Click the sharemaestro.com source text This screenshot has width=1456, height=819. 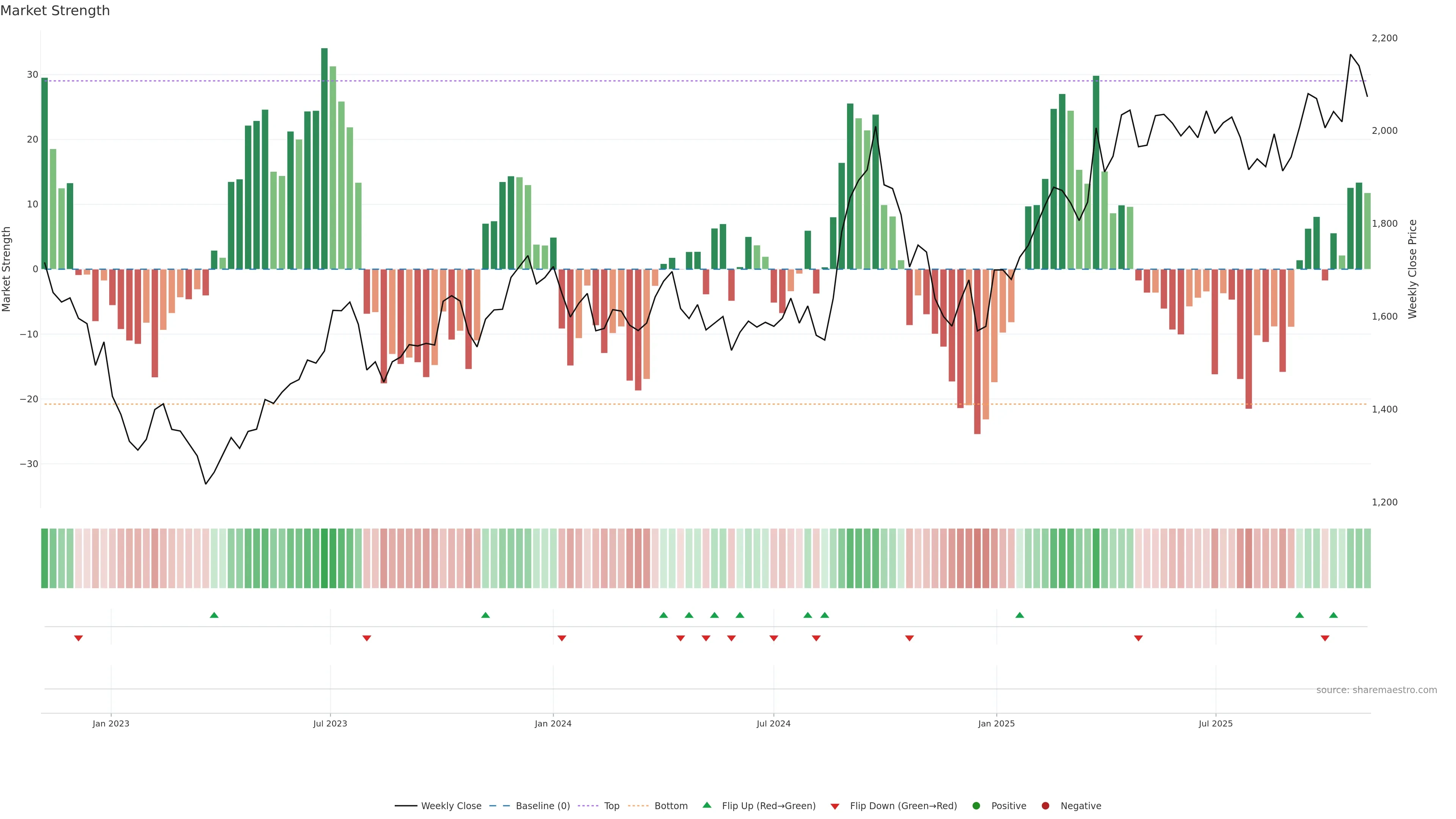[x=1376, y=690]
